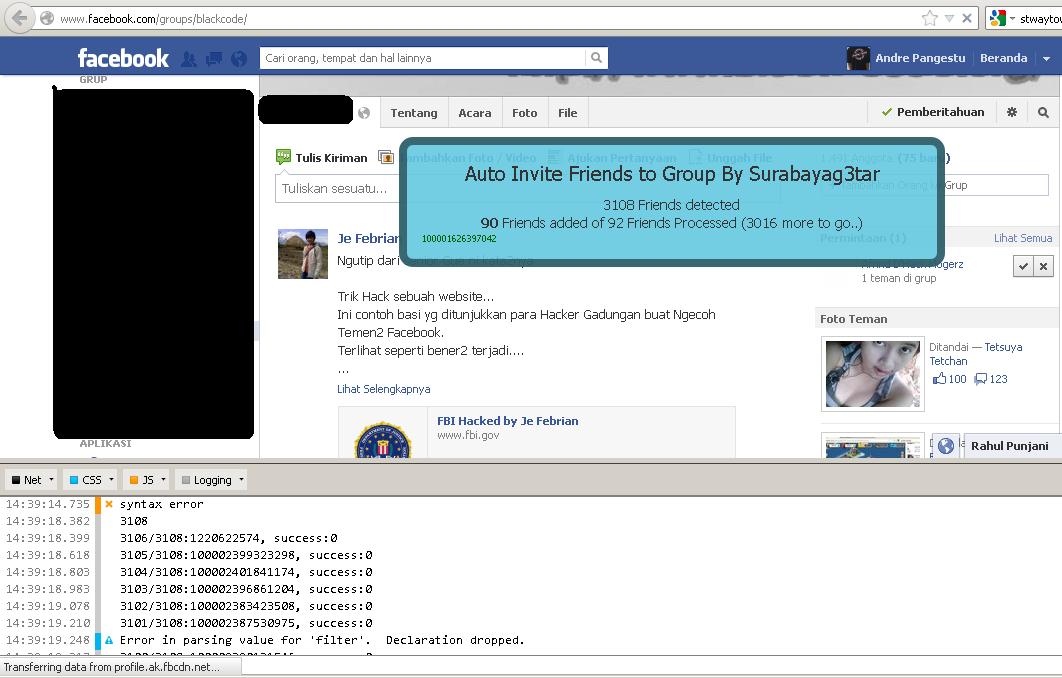This screenshot has width=1062, height=678.
Task: Toggle the Net console filter
Action: coord(26,480)
